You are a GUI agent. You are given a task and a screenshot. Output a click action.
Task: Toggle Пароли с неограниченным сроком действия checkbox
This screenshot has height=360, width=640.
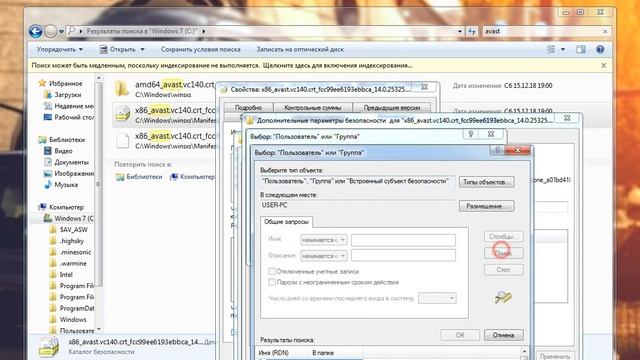272,282
